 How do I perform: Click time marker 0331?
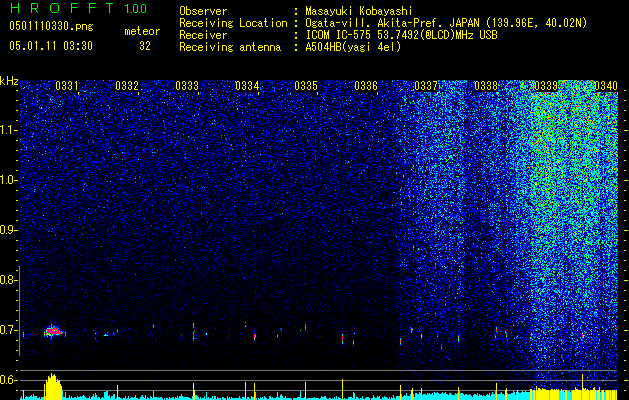coord(67,86)
